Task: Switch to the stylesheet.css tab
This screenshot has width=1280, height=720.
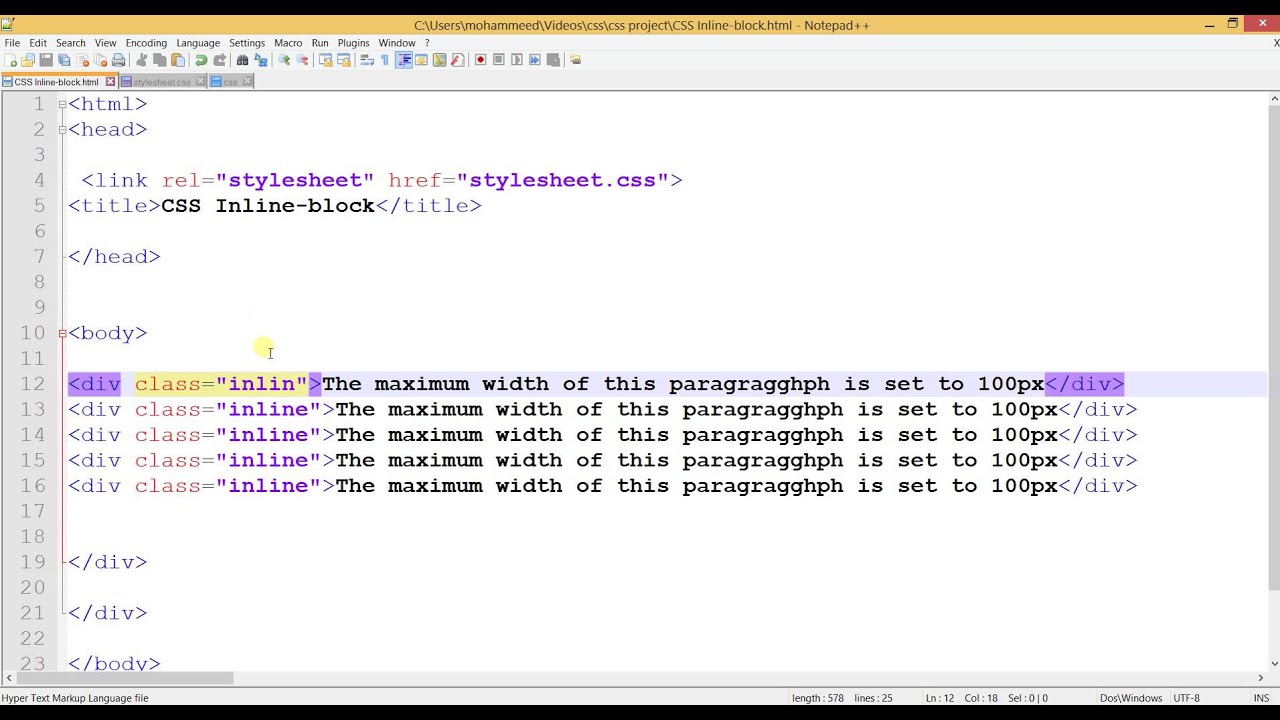Action: pos(161,82)
